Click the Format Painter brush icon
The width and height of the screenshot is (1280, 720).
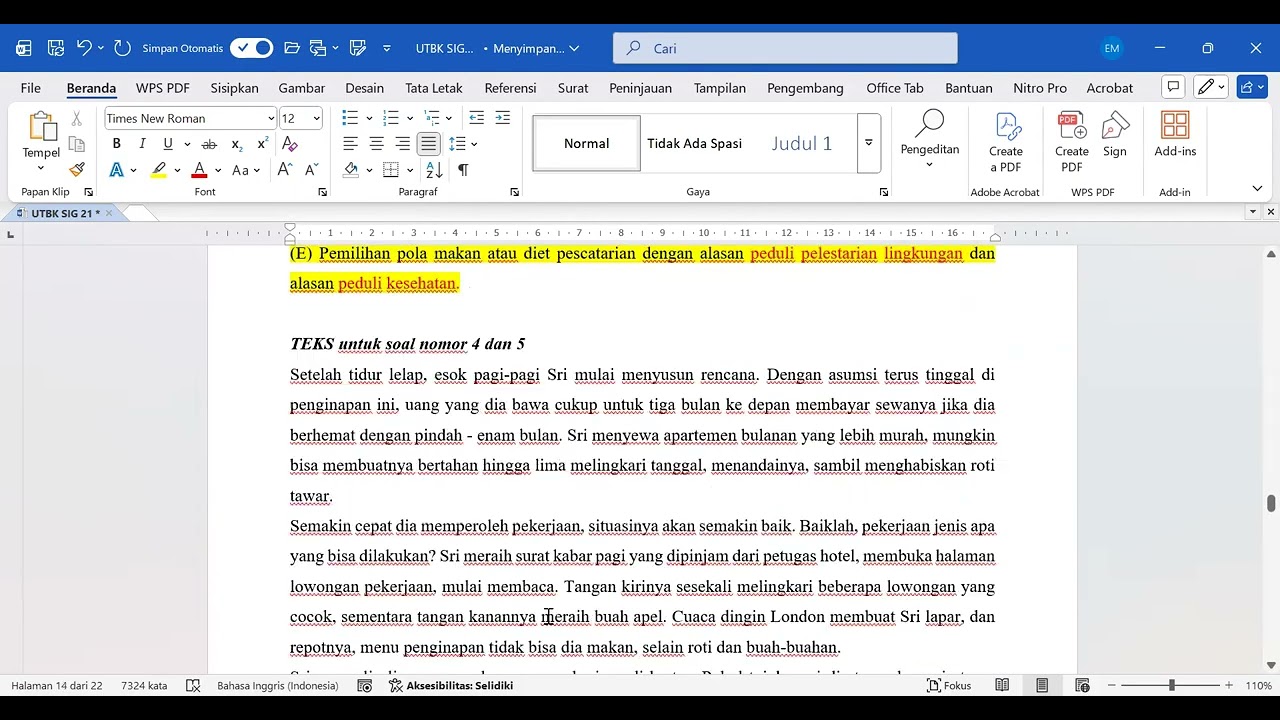[77, 170]
